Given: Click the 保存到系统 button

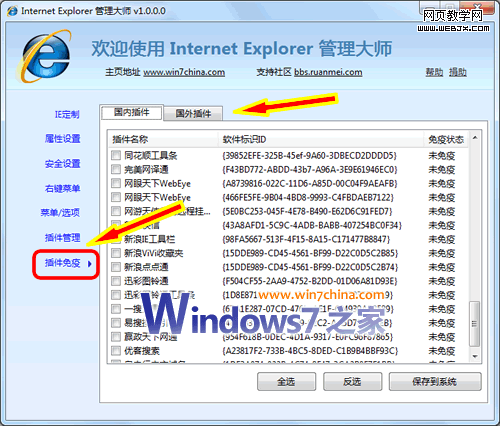Looking at the screenshot, I should click(435, 381).
